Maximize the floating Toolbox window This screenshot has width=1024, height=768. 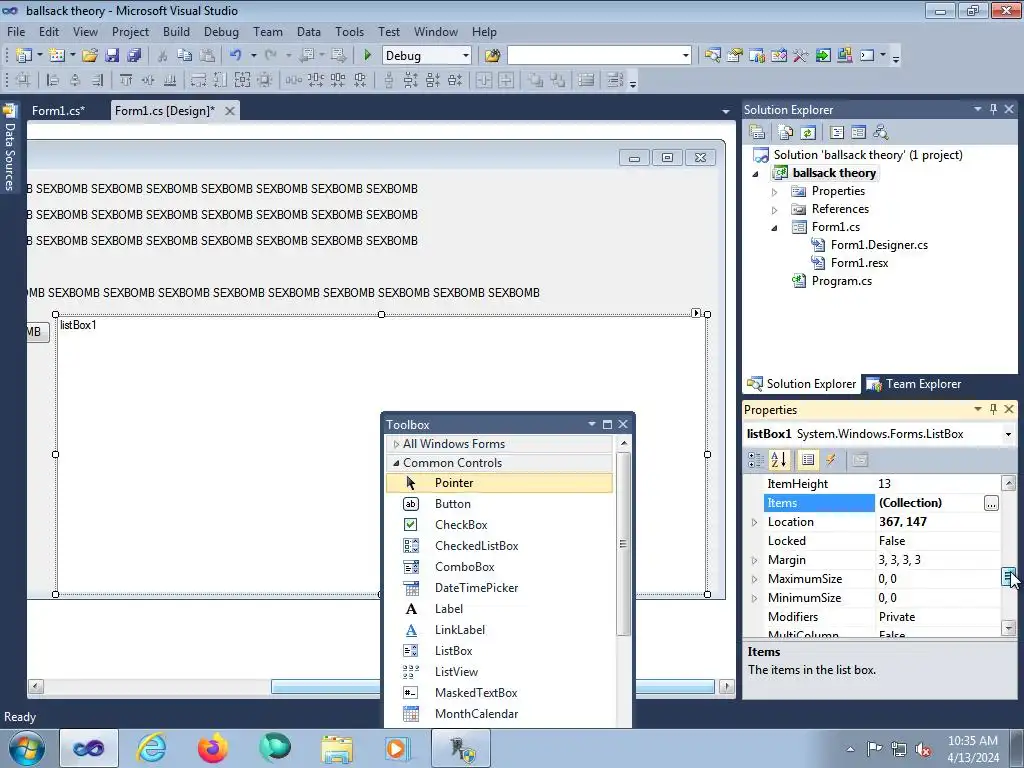tap(607, 424)
